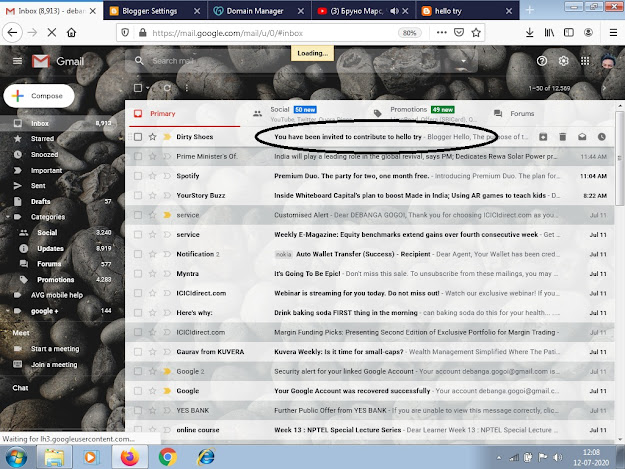
Task: Show search options dropdown in search bar
Action: (x=464, y=61)
